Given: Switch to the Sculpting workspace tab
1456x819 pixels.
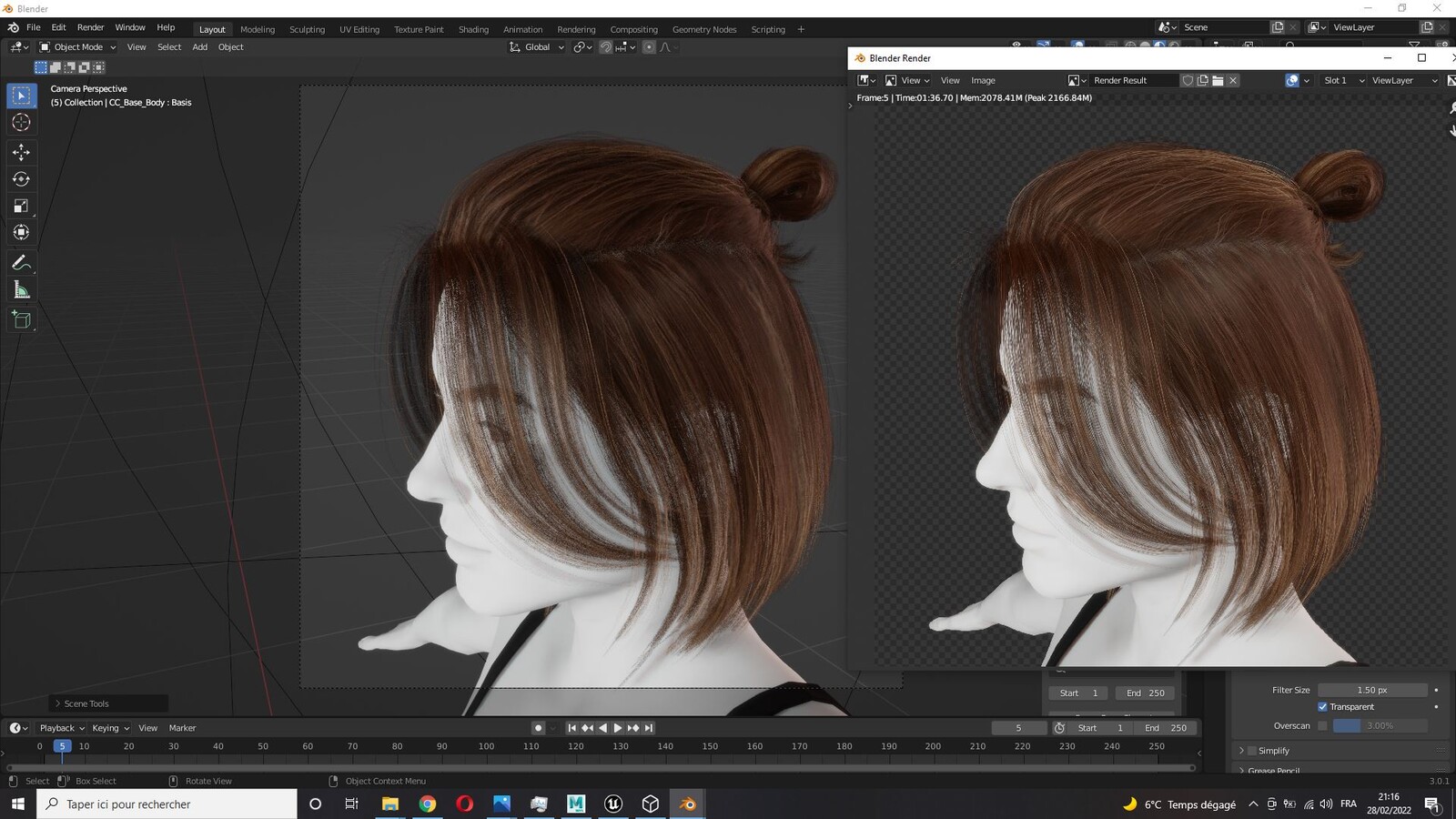Looking at the screenshot, I should pyautogui.click(x=307, y=29).
